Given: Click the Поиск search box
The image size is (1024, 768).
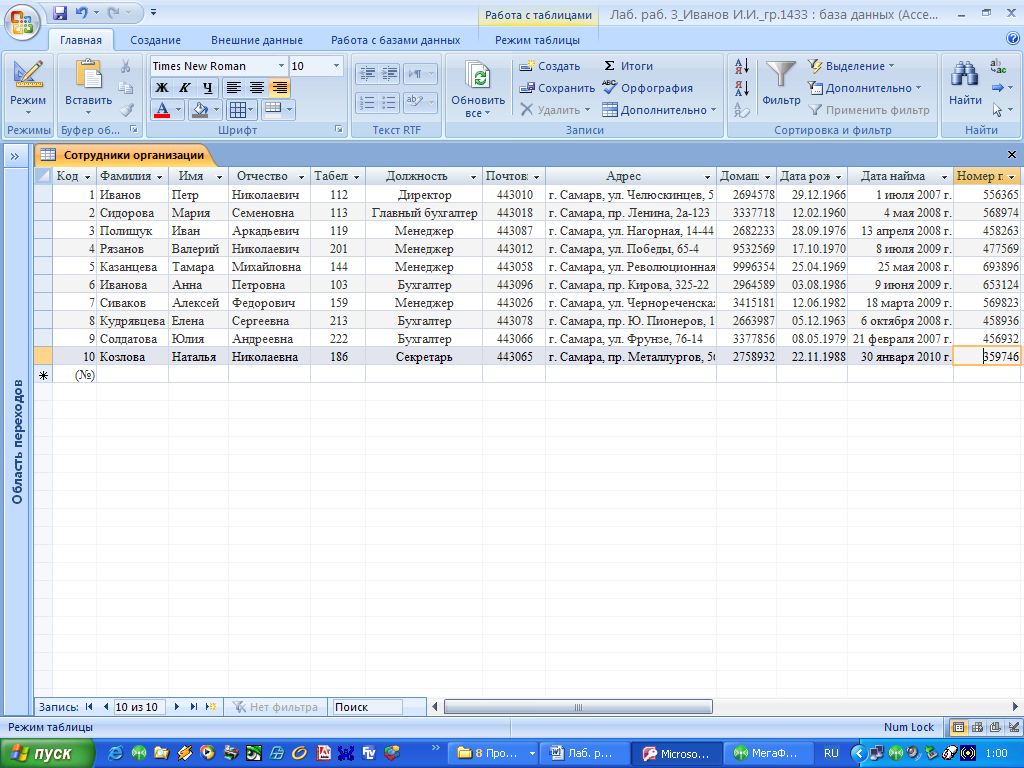Looking at the screenshot, I should (367, 707).
